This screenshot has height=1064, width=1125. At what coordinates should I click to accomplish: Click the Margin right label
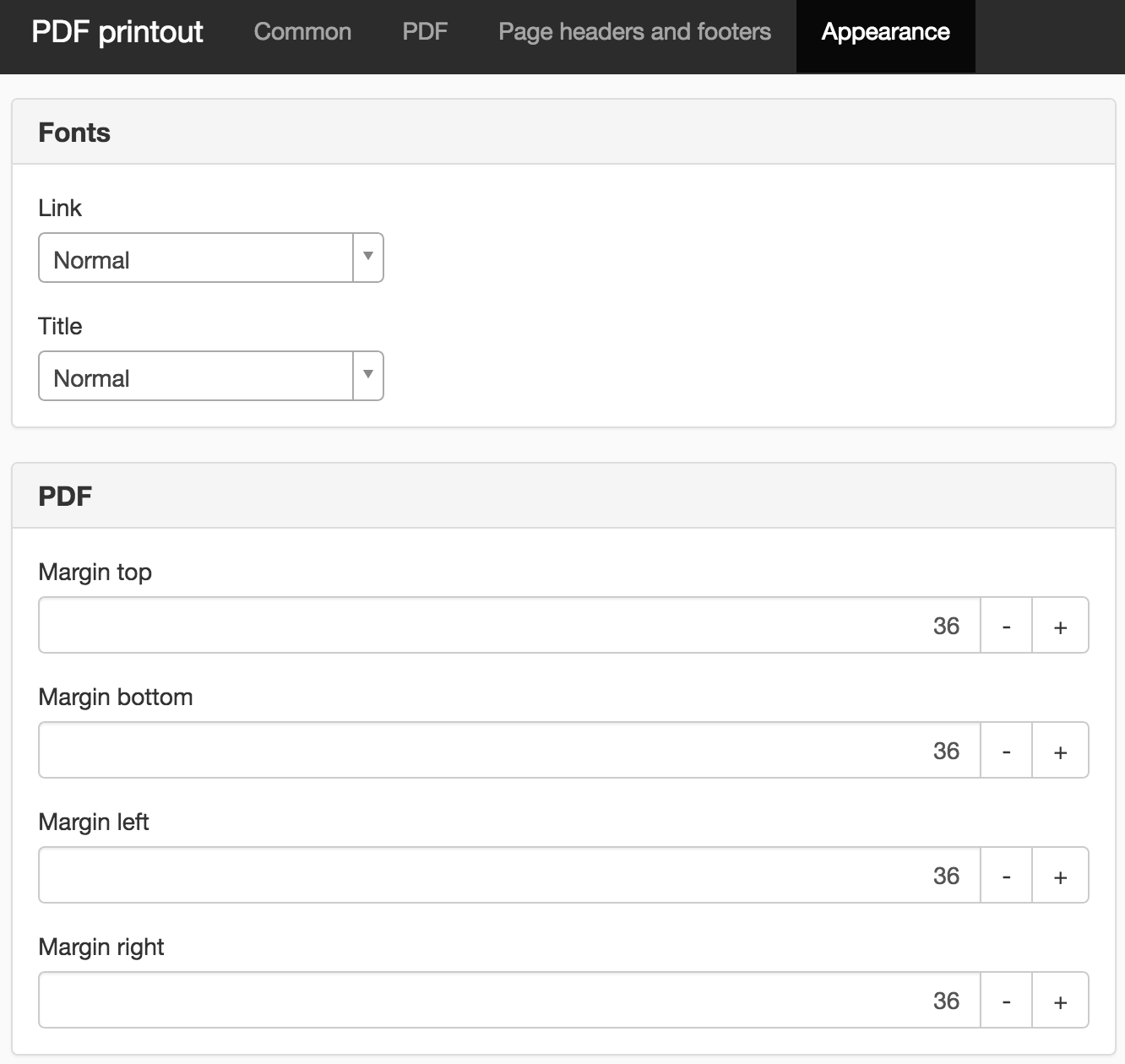pos(101,947)
